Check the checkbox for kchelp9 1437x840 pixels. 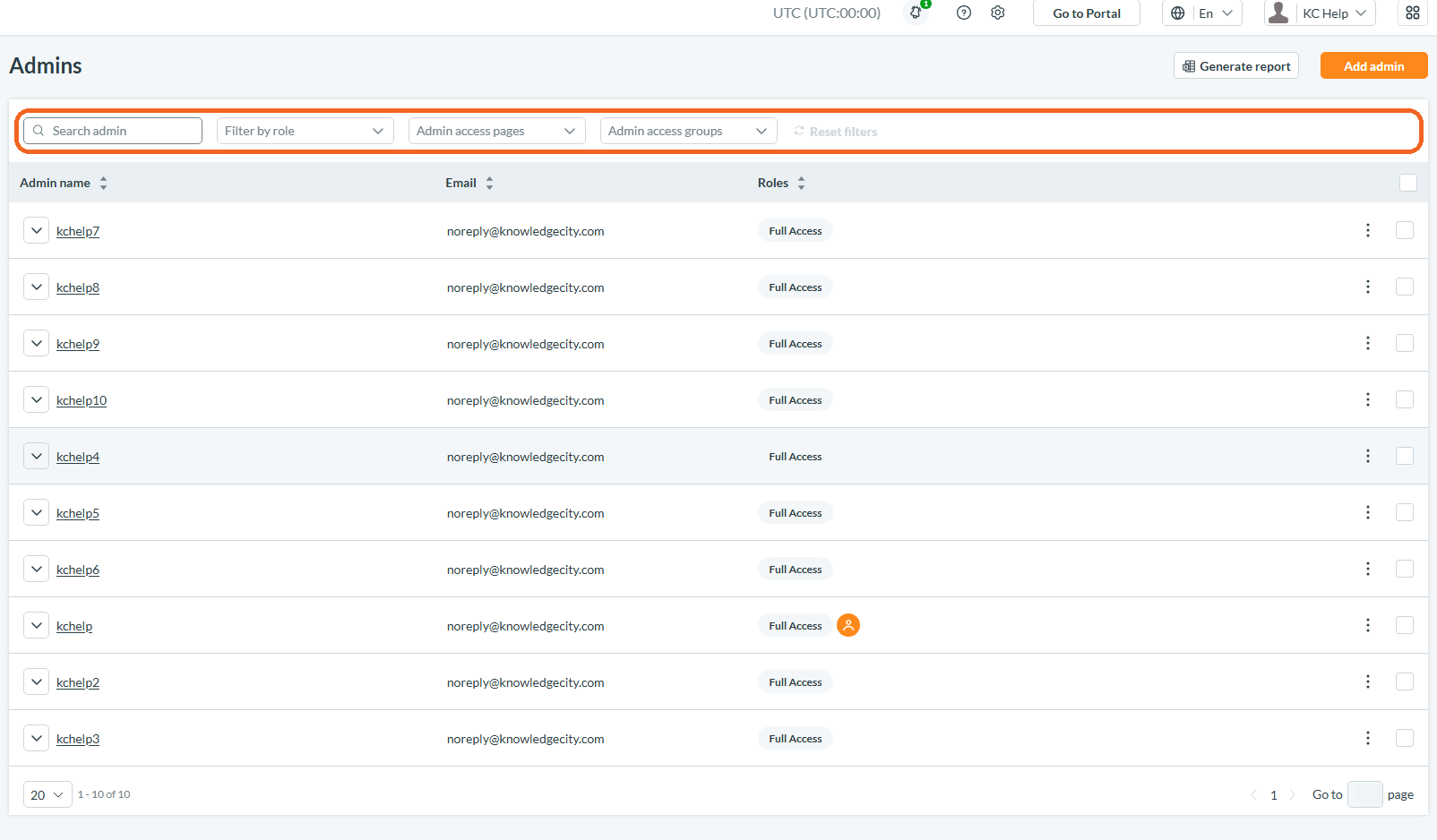point(1405,343)
